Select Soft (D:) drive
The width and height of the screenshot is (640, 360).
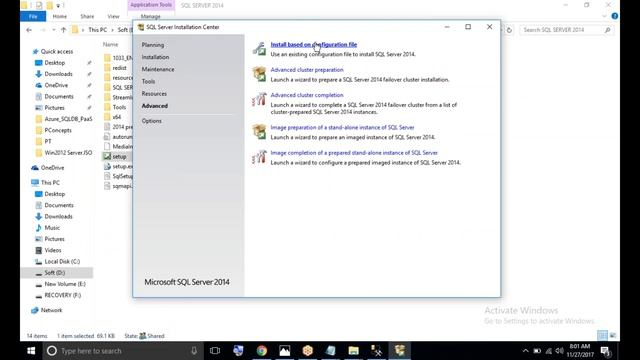pyautogui.click(x=55, y=273)
